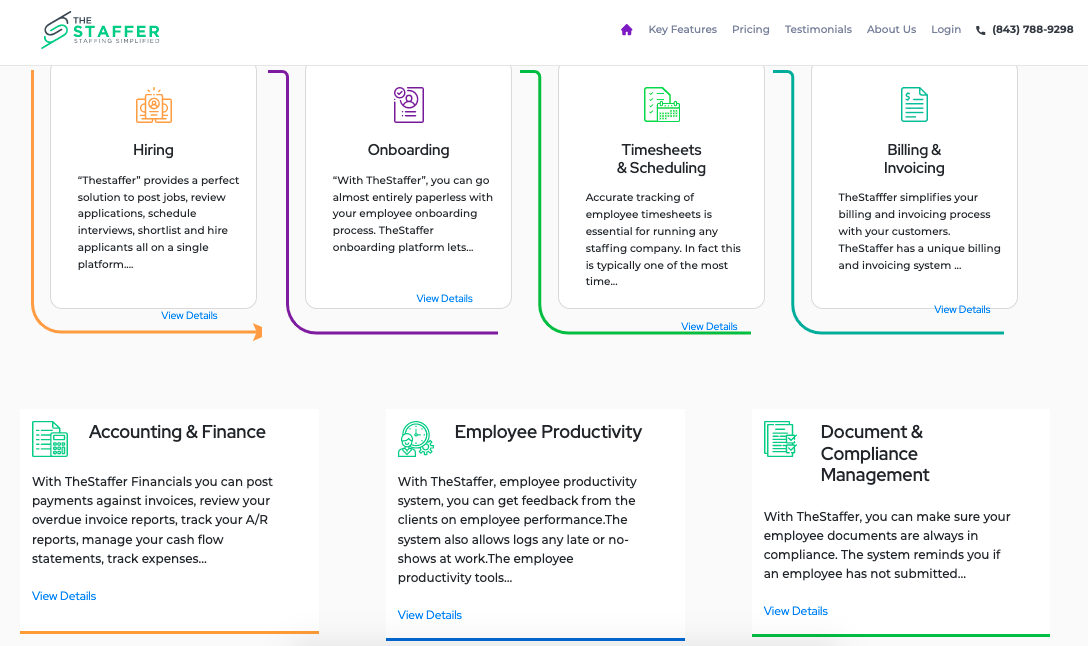The height and width of the screenshot is (646, 1088).
Task: Click the Accounting & Finance heading
Action: 177,432
